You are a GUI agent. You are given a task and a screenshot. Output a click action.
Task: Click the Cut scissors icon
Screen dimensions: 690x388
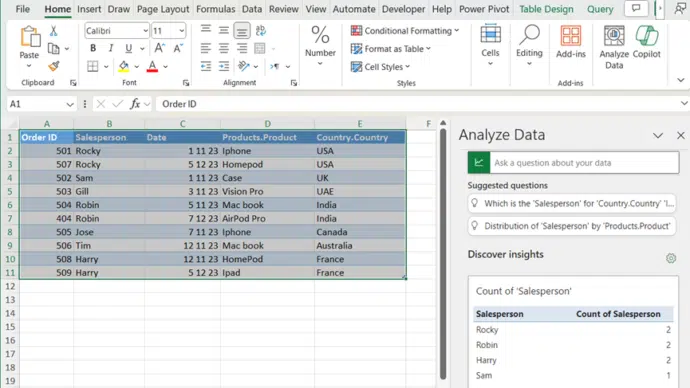[x=54, y=31]
